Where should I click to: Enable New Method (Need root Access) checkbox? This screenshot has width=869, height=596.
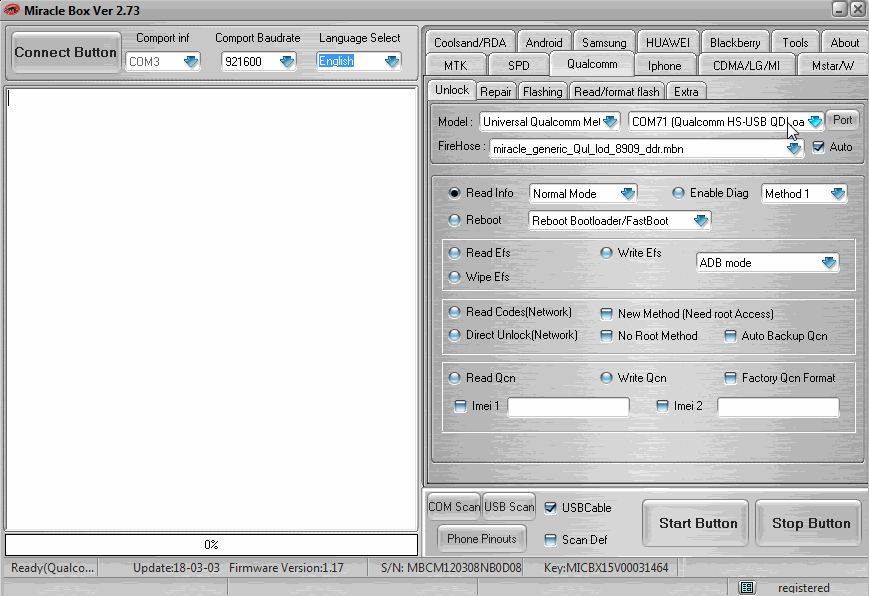[606, 314]
